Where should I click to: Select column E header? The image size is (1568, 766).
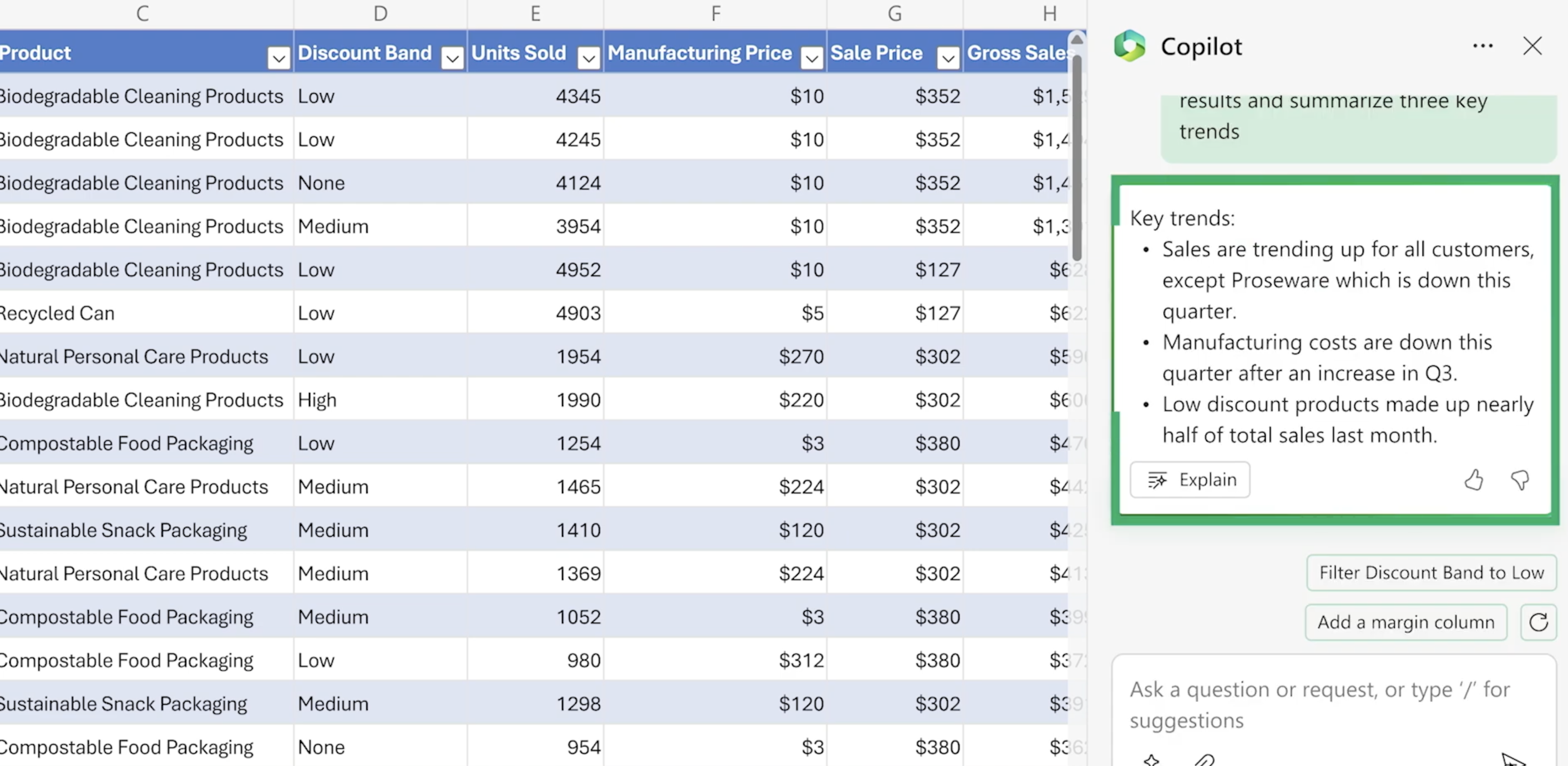click(535, 13)
